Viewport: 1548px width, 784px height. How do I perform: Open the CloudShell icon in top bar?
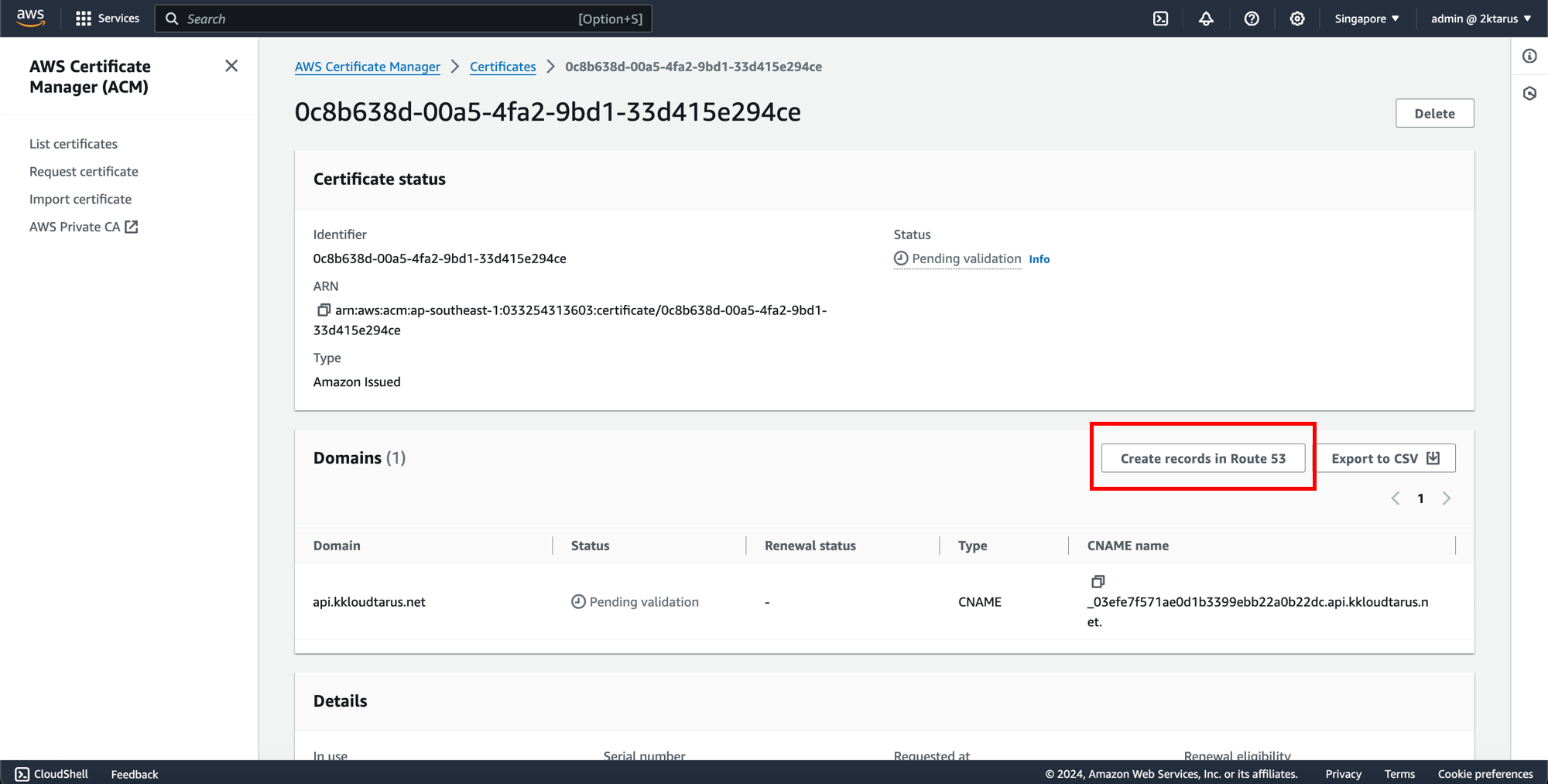tap(1160, 19)
